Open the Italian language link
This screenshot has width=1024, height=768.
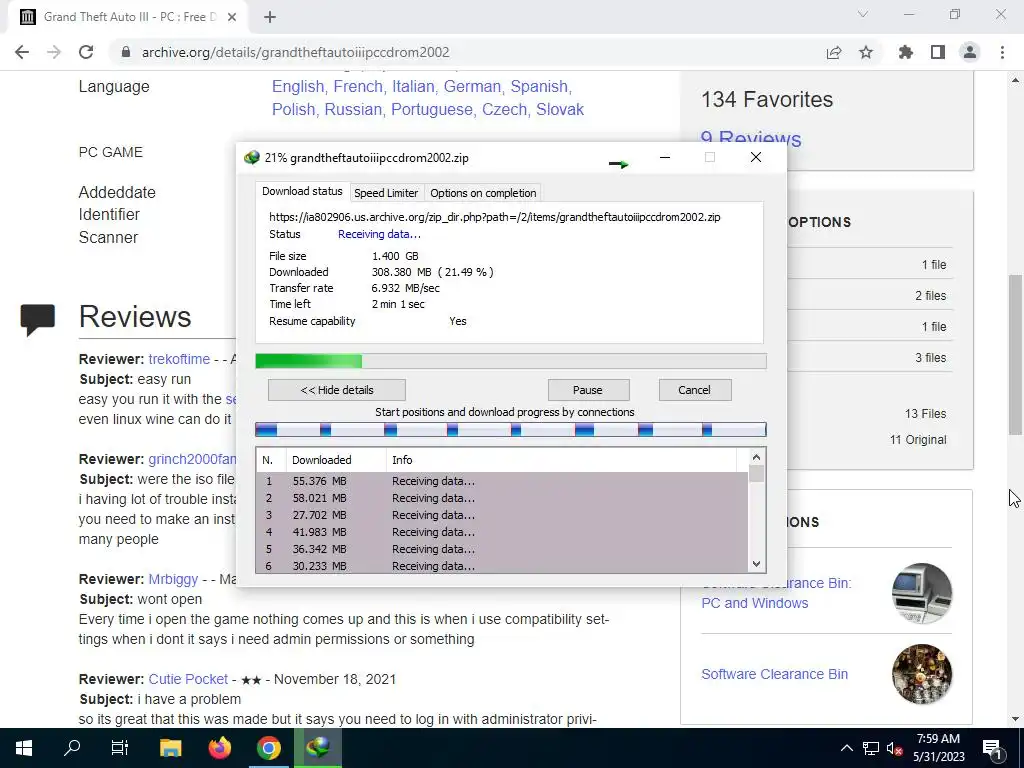click(413, 86)
